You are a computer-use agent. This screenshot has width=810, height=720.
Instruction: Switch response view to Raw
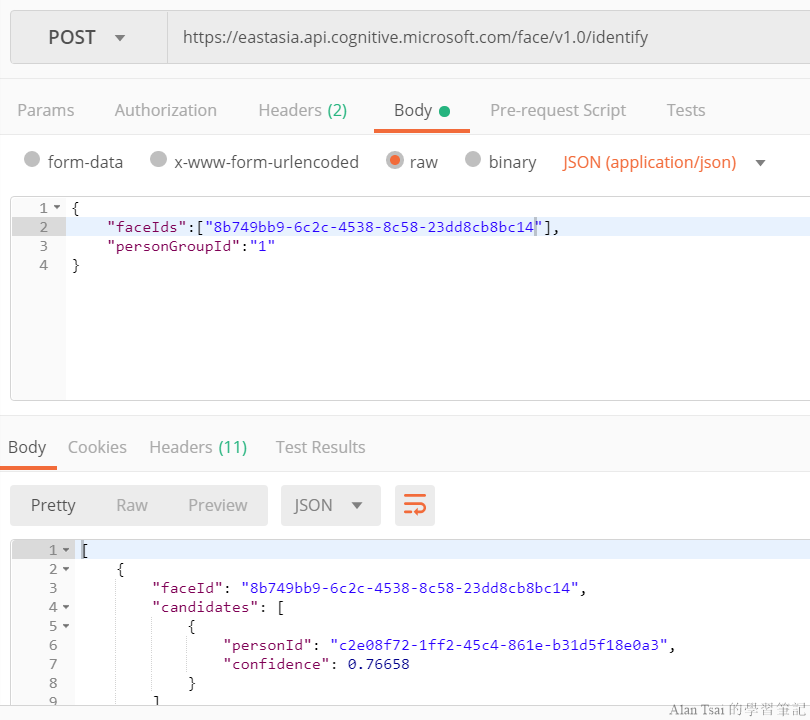tap(132, 505)
